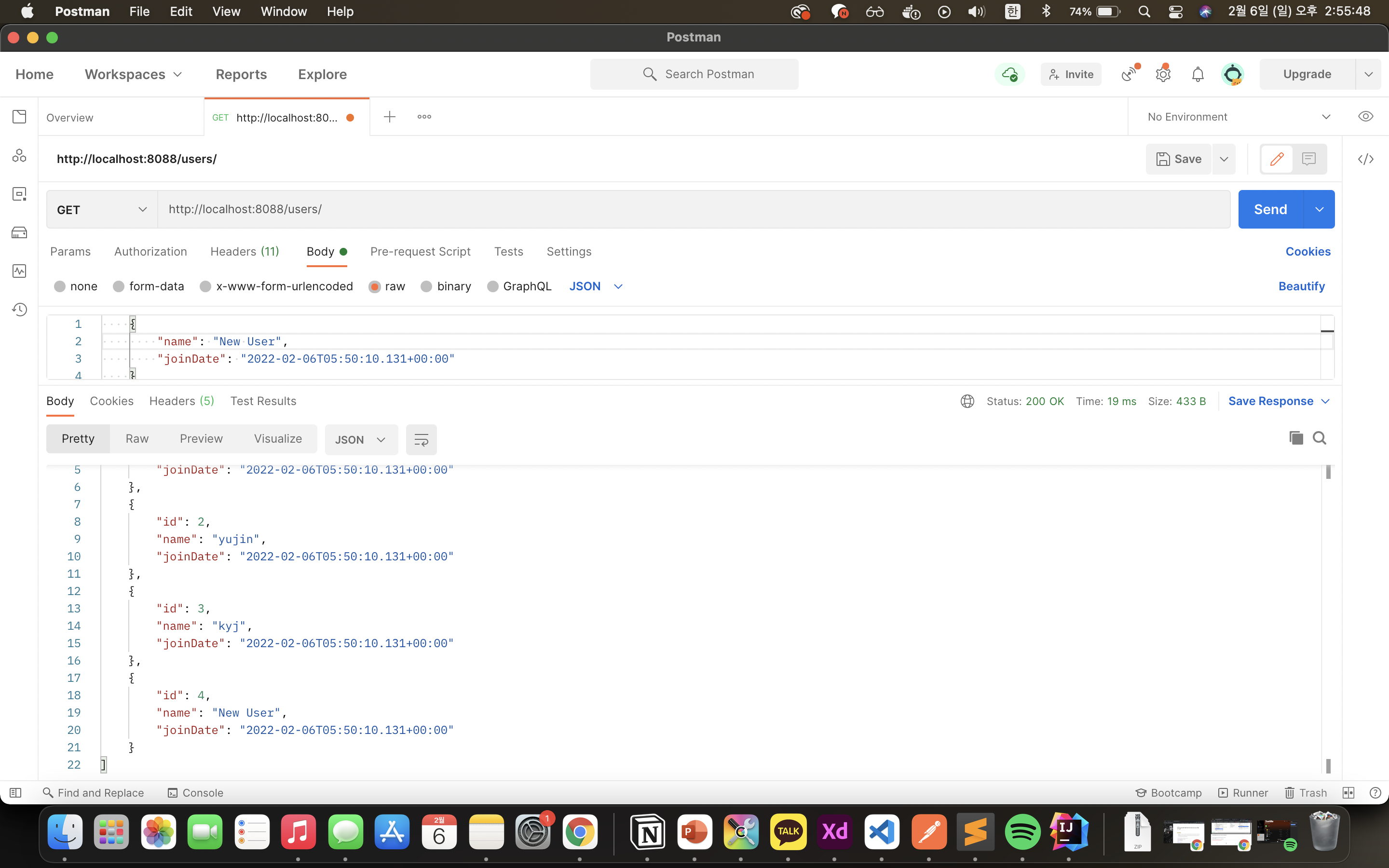Click the blue Send button
The image size is (1389, 868).
(x=1269, y=210)
